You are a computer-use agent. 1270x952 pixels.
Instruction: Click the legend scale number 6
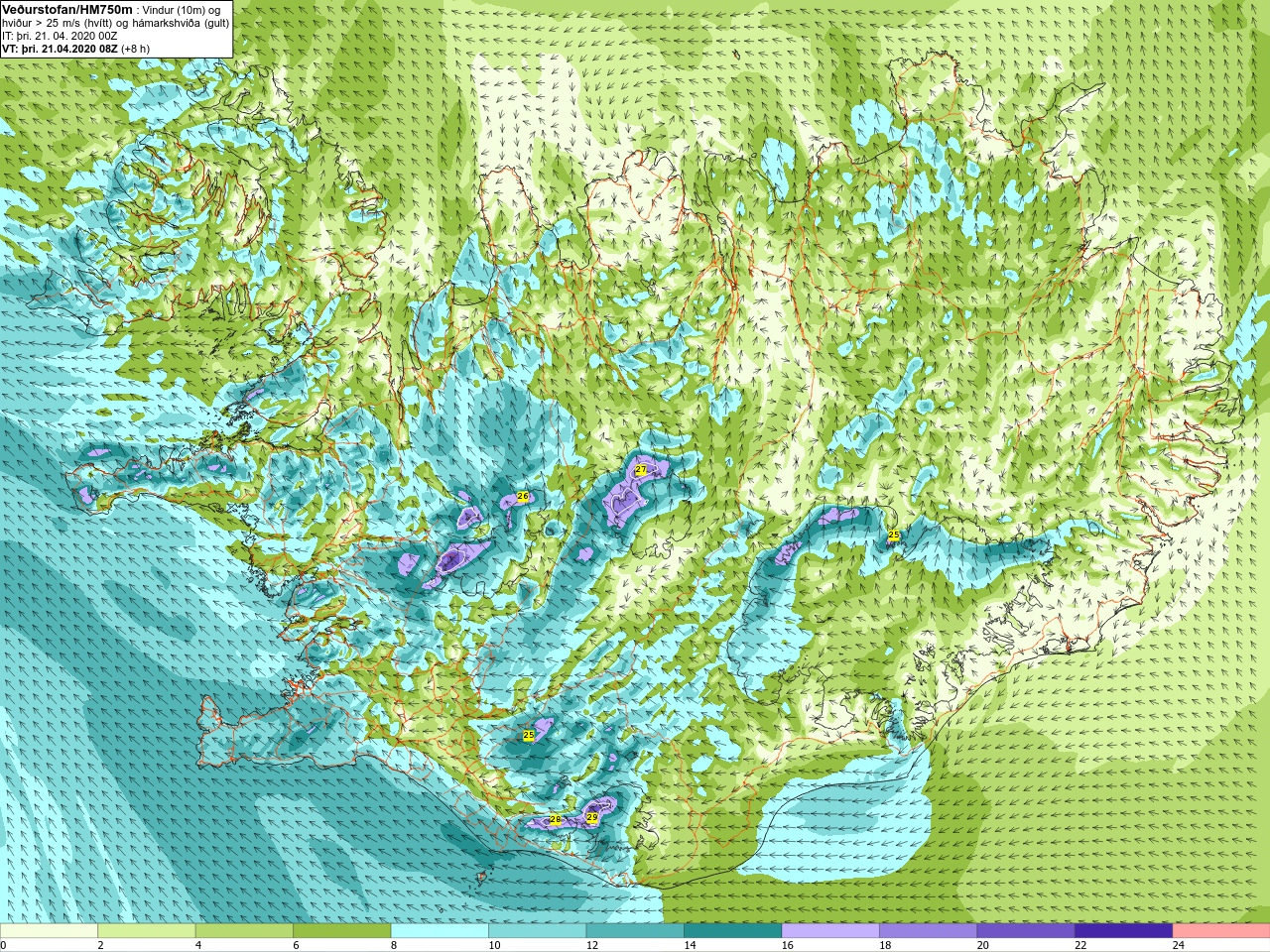(x=296, y=945)
